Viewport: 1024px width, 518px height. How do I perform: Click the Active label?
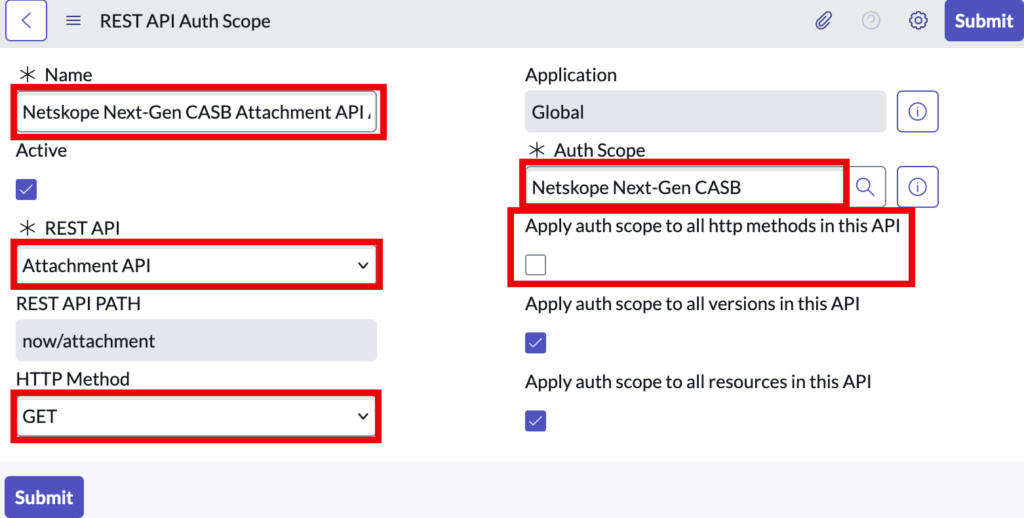41,150
